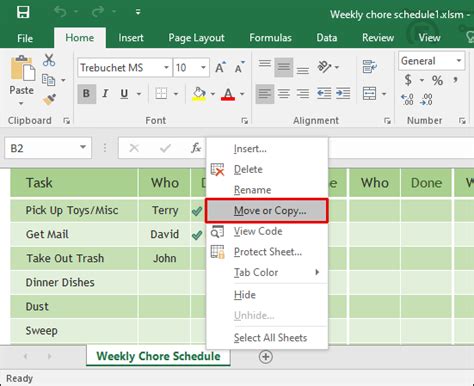Apply the red Font Color

click(x=228, y=94)
